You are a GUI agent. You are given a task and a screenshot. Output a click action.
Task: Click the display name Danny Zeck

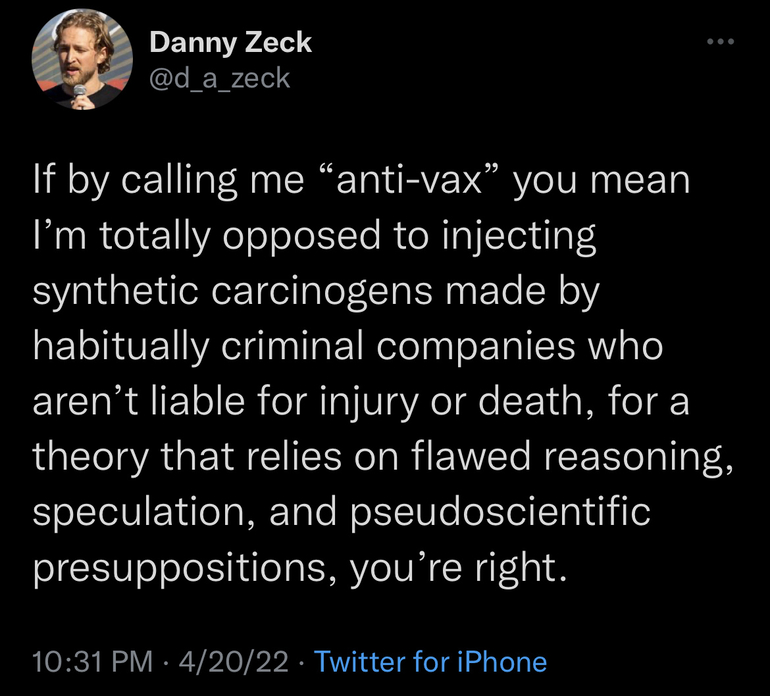(230, 43)
